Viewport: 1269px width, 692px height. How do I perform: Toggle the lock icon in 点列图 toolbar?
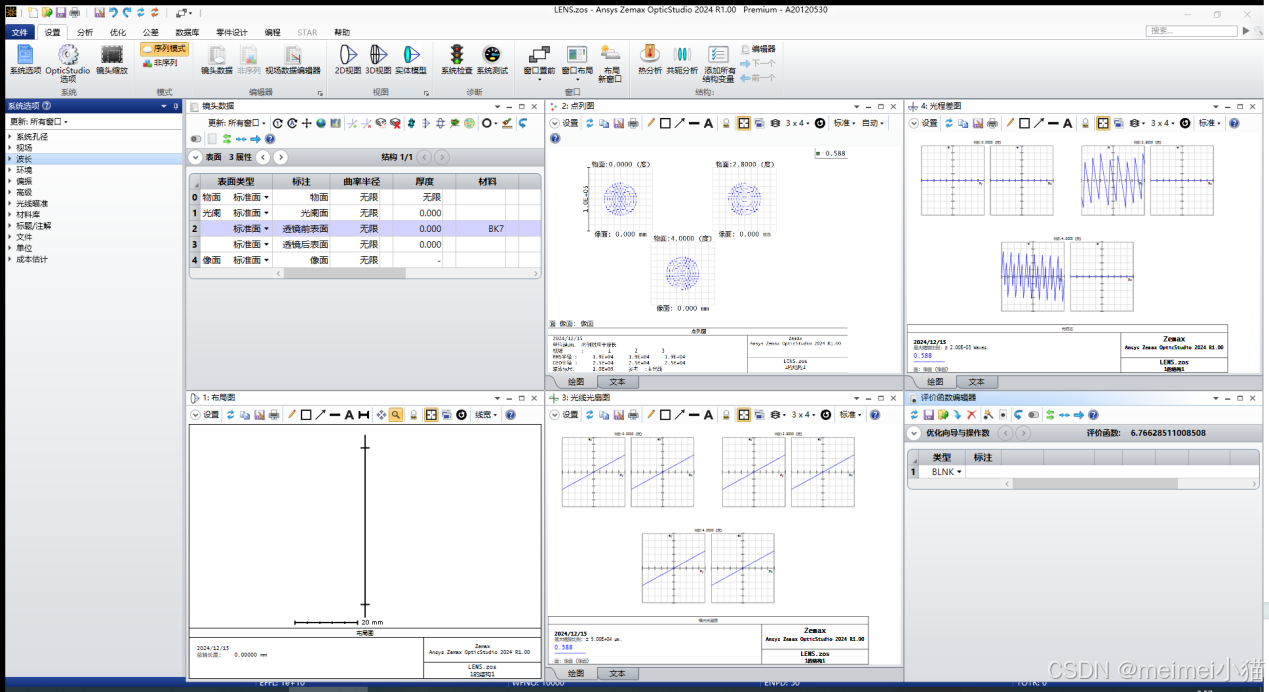click(727, 123)
